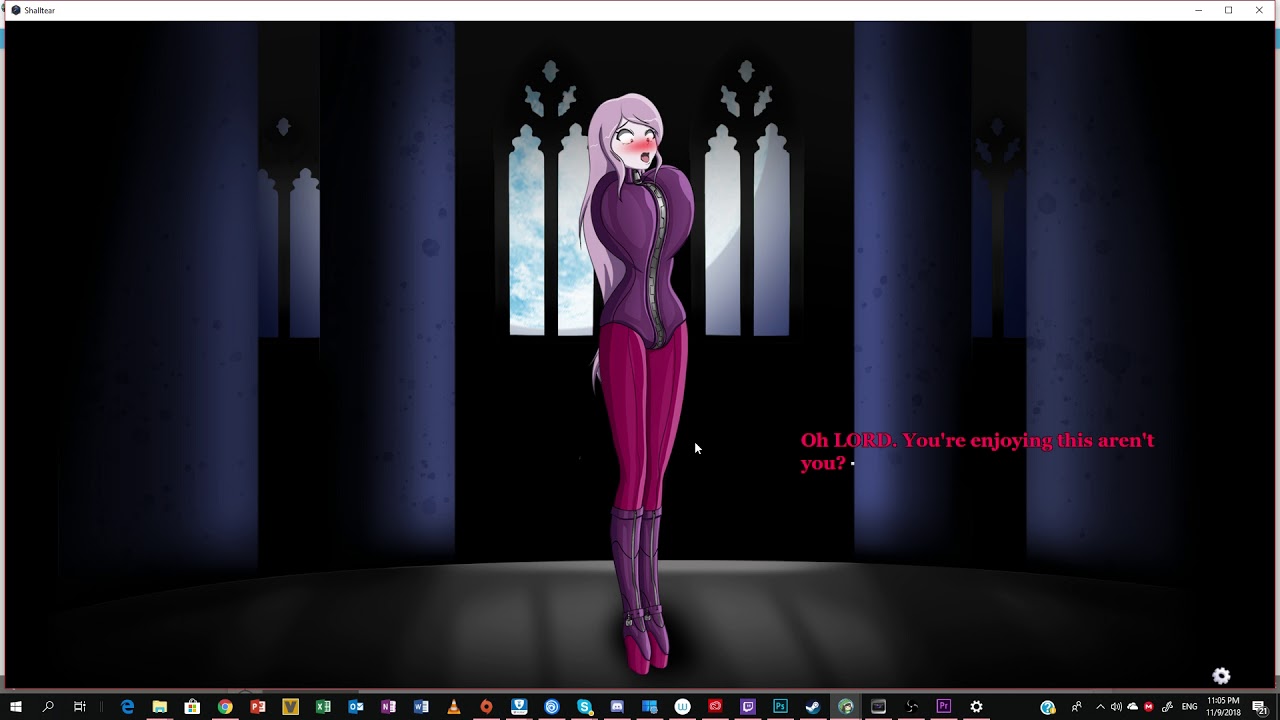Open the volume control in the tray
Viewport: 1280px width, 720px height.
pyautogui.click(x=1116, y=707)
